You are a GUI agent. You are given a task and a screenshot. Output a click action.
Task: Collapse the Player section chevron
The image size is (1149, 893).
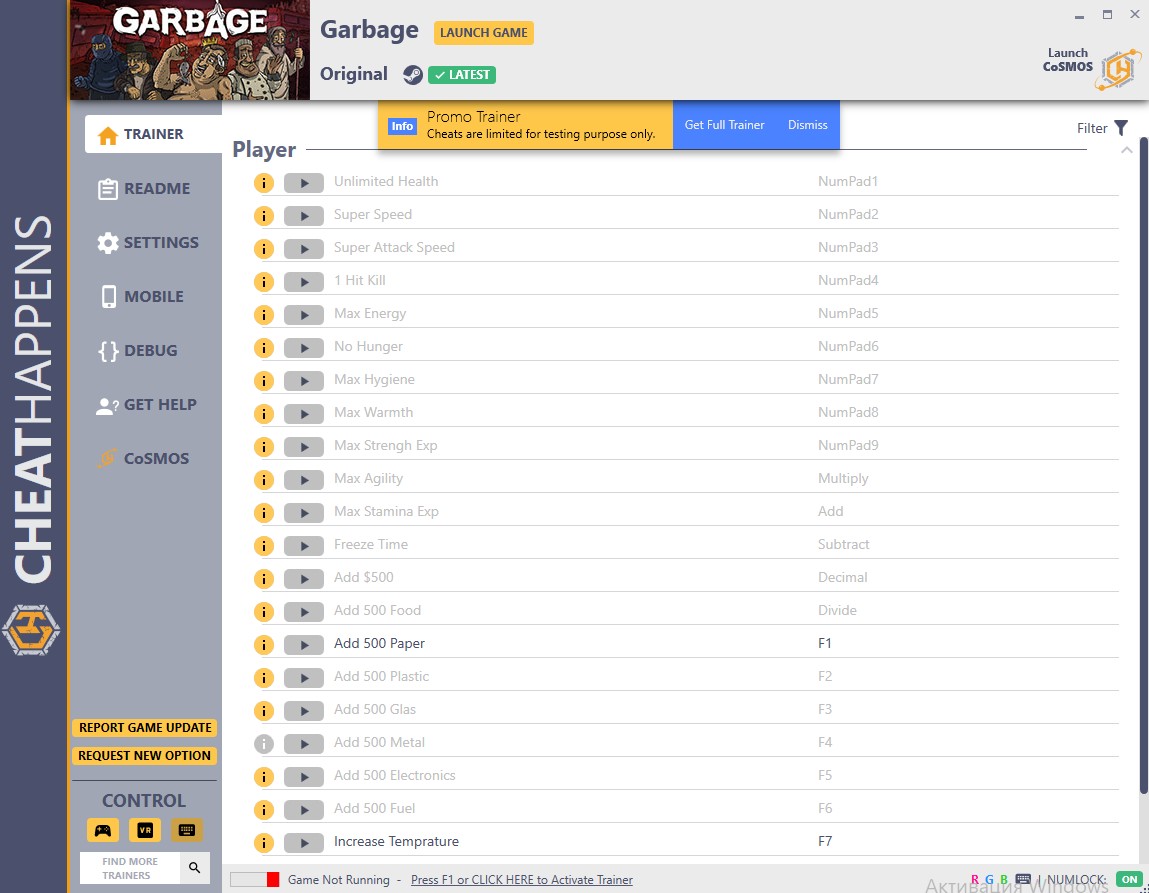click(1127, 150)
